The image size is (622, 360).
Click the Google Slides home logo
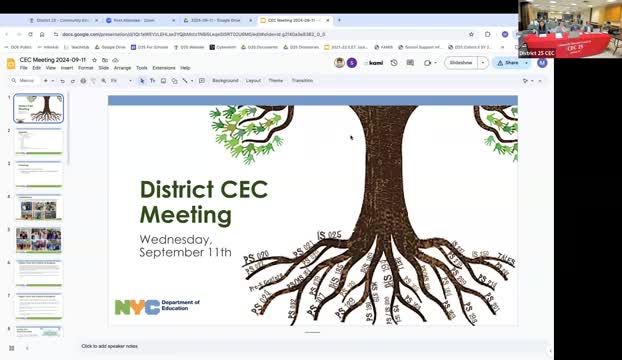[11, 63]
